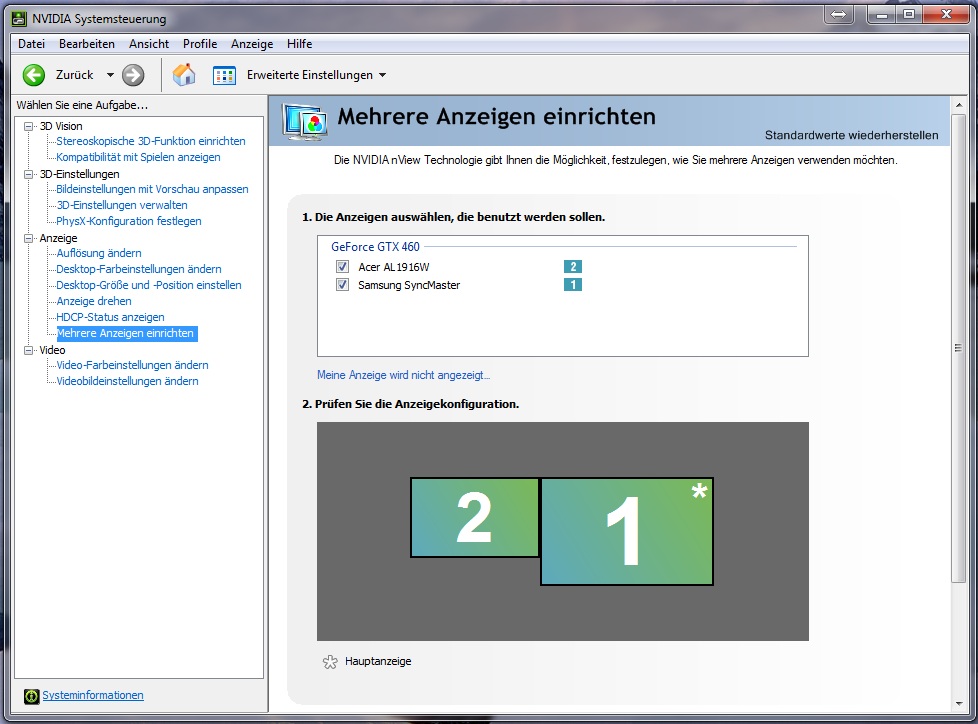Click Meine Anzeige wird nicht angezeigt link
This screenshot has width=978, height=724.
(404, 375)
